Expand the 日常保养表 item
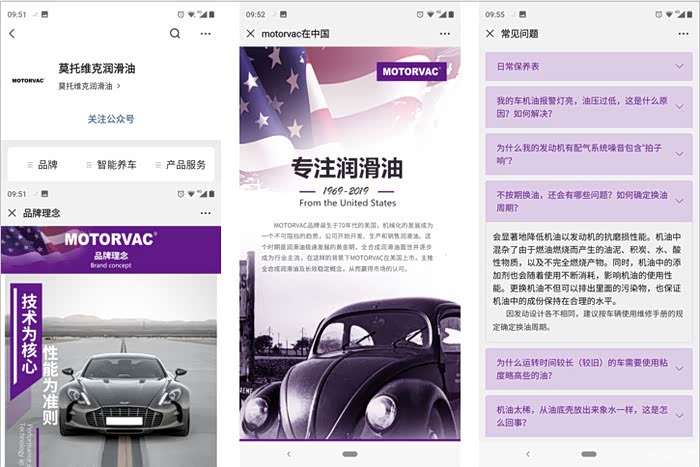The image size is (700, 467). click(589, 67)
